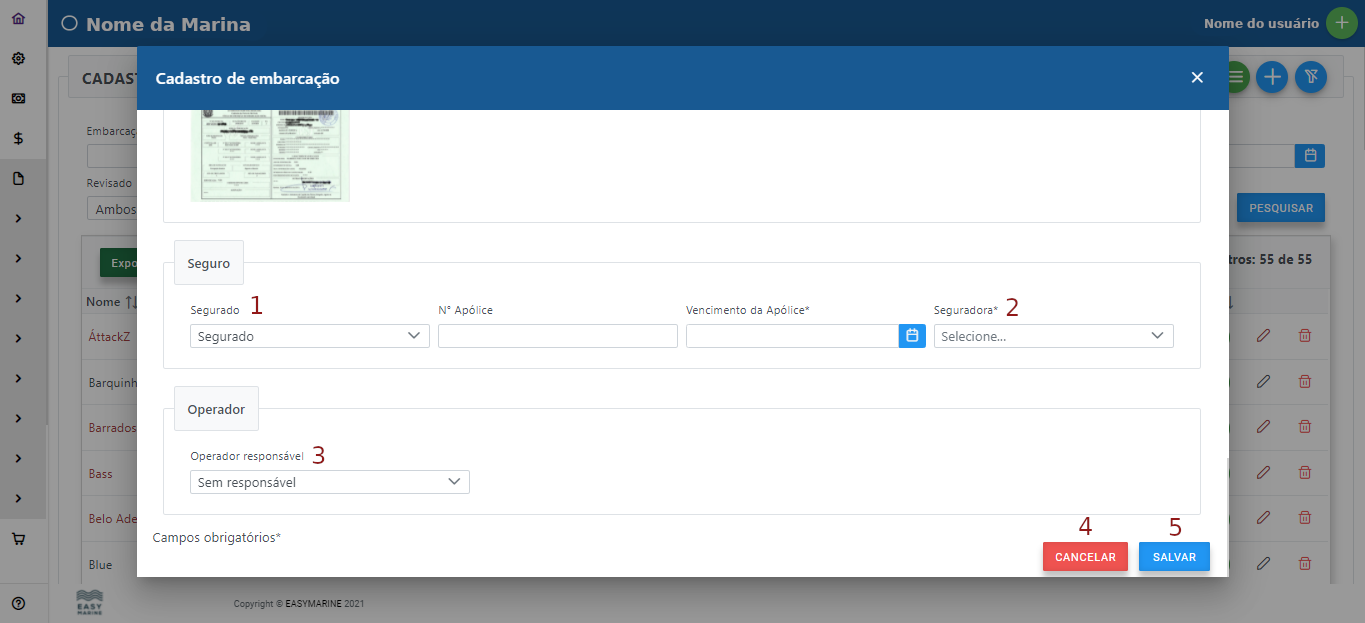Screen dimensions: 1365x623
Task: Click the blue plus add button
Action: (1271, 77)
